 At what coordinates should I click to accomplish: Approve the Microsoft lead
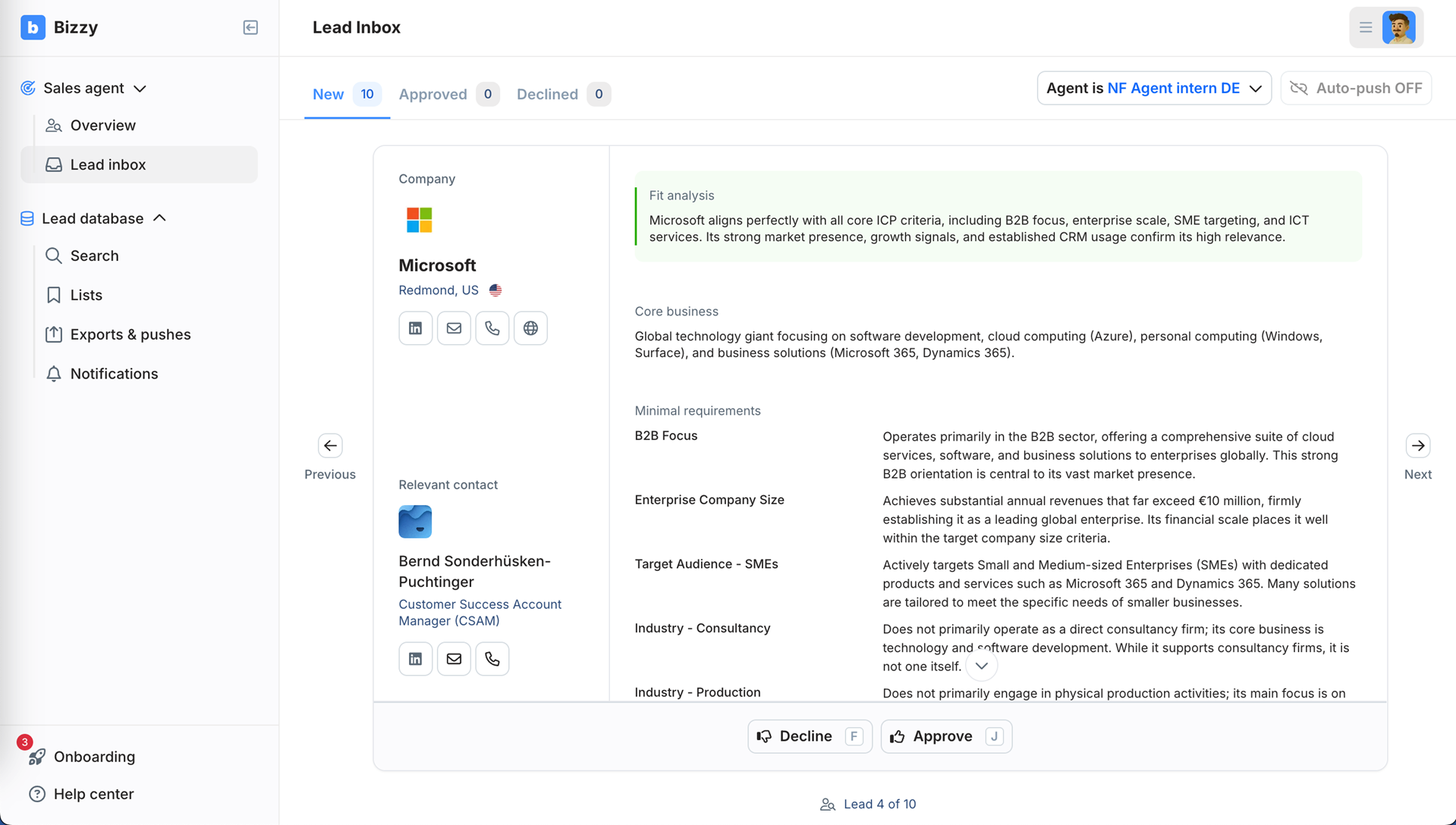(x=945, y=736)
